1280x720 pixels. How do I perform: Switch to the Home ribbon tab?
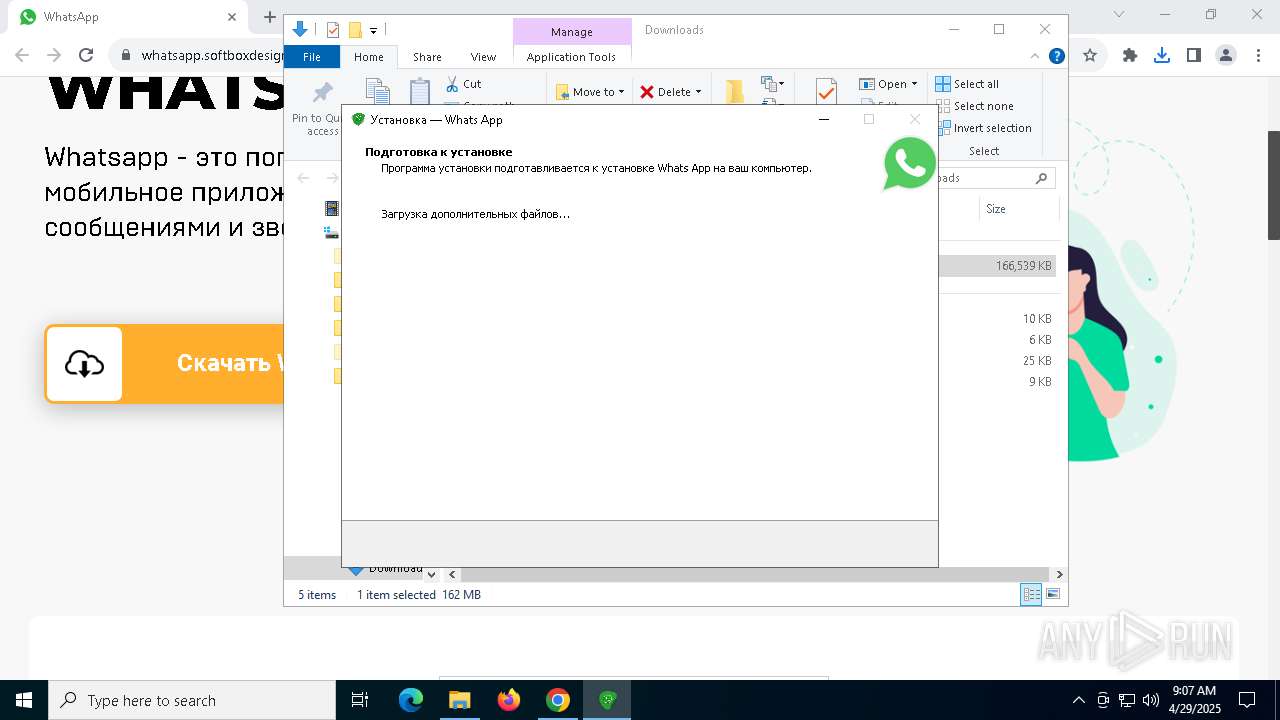[368, 57]
